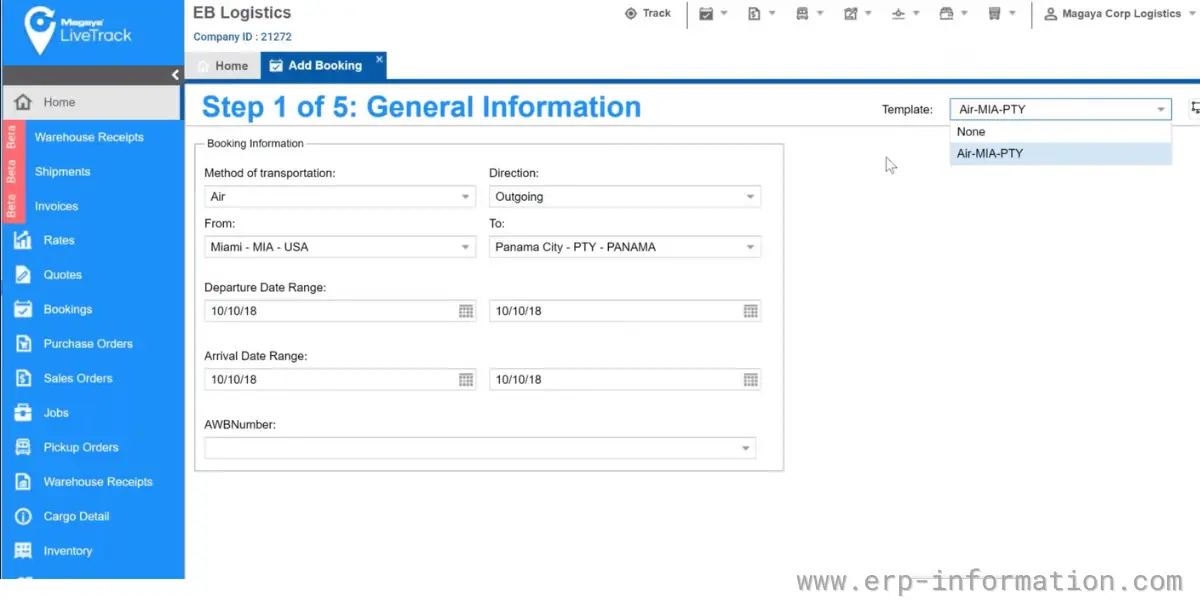Open Rates from sidebar chart icon
1200x600 pixels.
pos(23,240)
